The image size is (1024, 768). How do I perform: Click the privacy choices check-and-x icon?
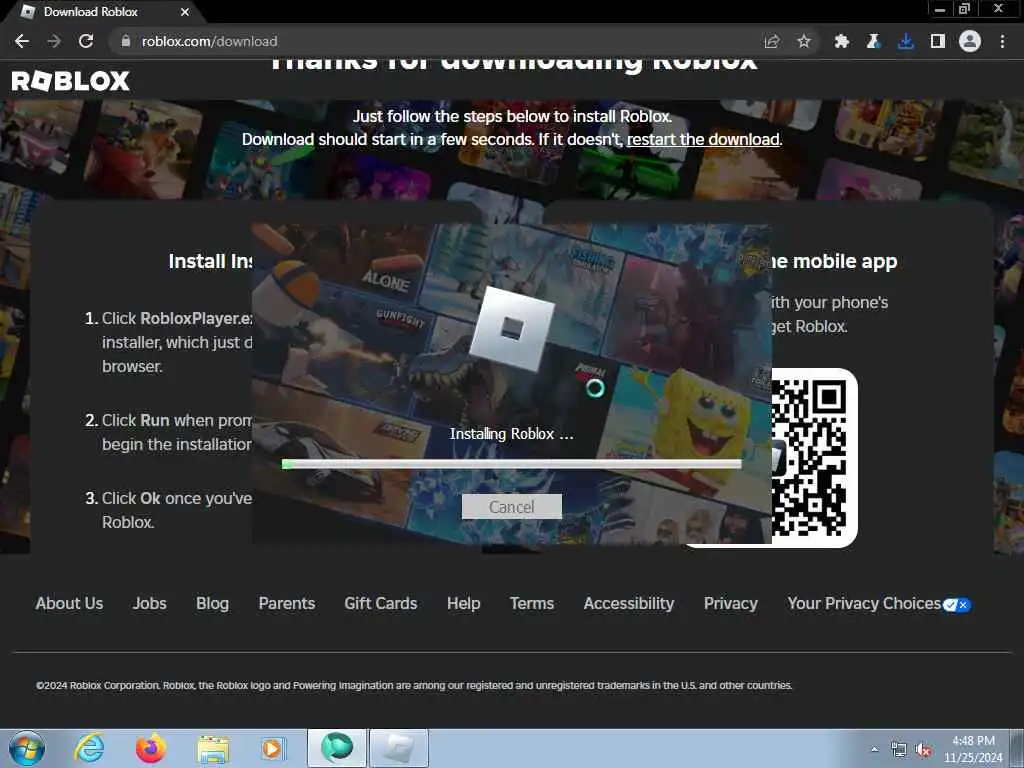click(957, 605)
